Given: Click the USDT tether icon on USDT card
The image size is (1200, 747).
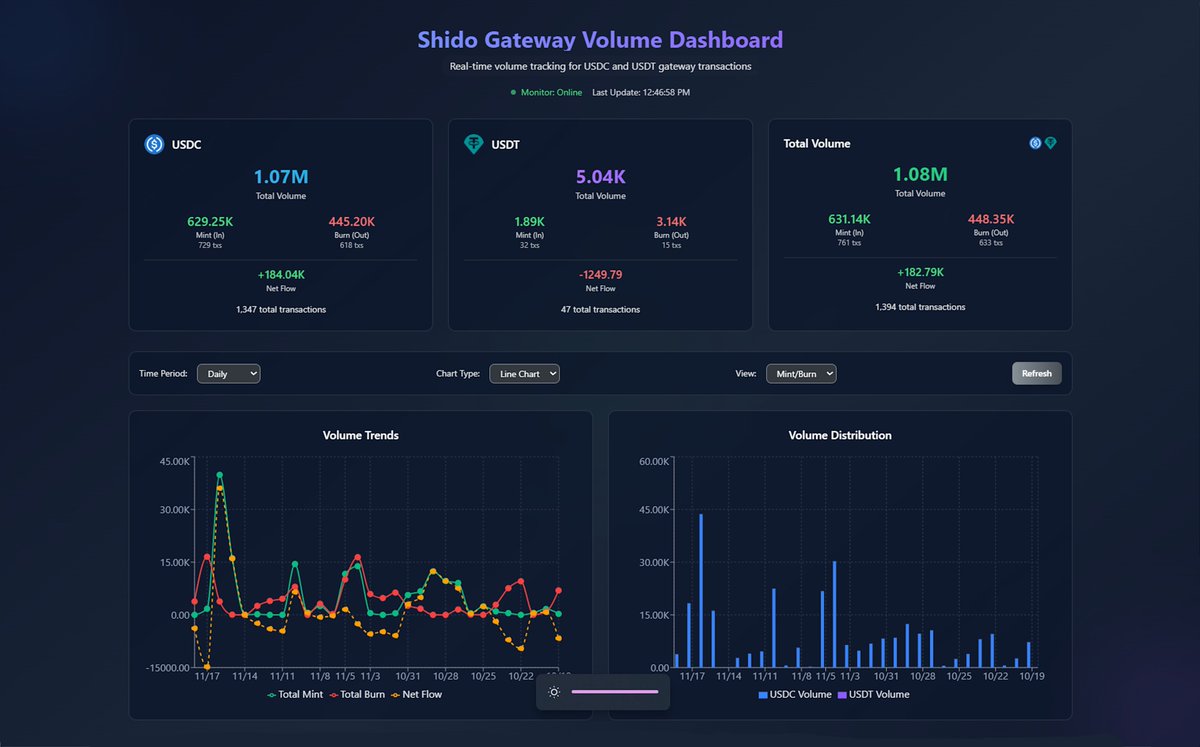Looking at the screenshot, I should coord(474,144).
